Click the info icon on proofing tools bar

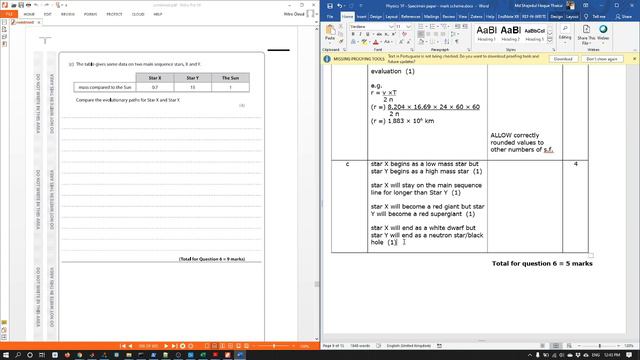click(x=327, y=59)
